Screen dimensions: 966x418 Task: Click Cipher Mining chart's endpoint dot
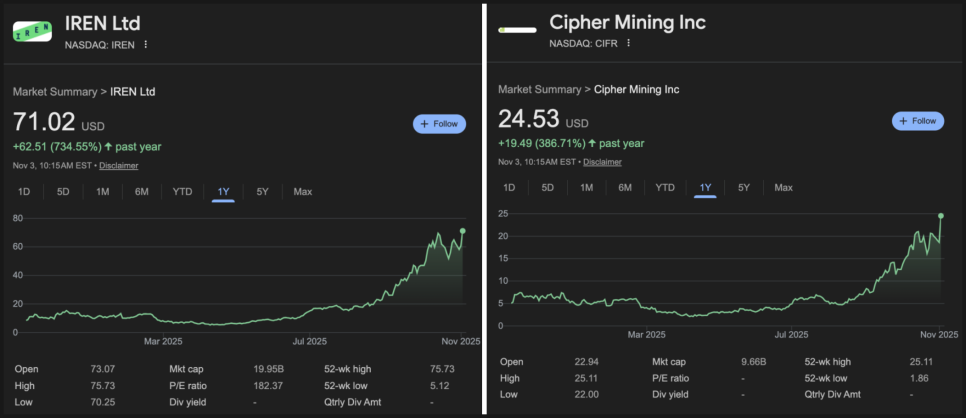[x=941, y=216]
